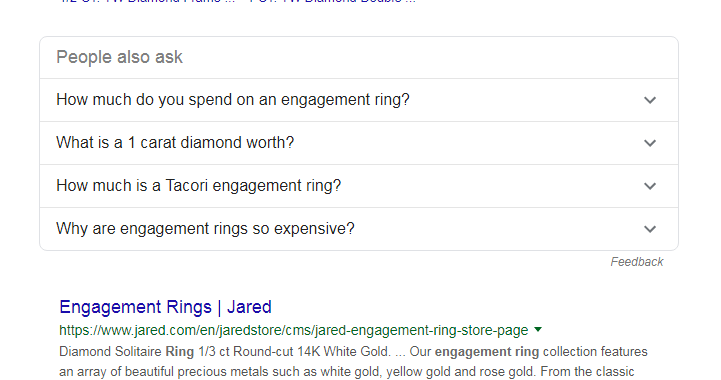721x380 pixels.
Task: Click the green jared.com engagement ring URL
Action: tap(293, 330)
